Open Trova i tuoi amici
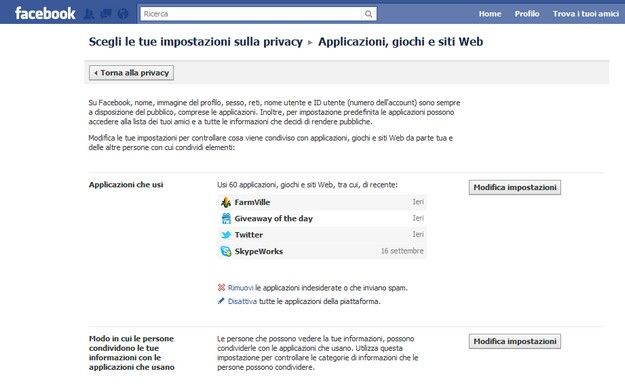This screenshot has width=625, height=391. 586,14
